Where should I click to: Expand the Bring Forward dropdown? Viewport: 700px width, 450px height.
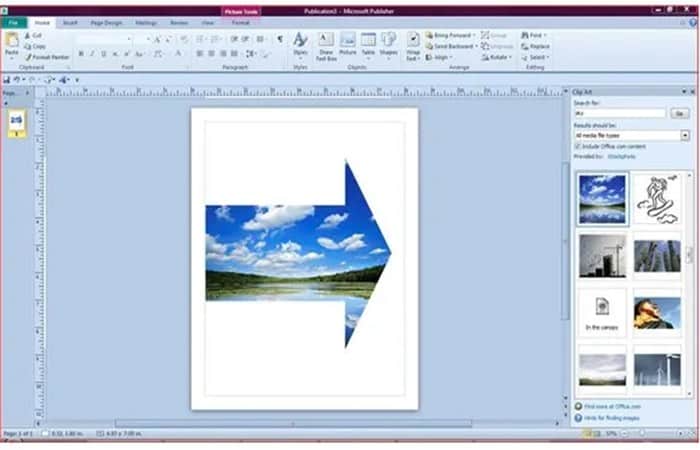474,35
